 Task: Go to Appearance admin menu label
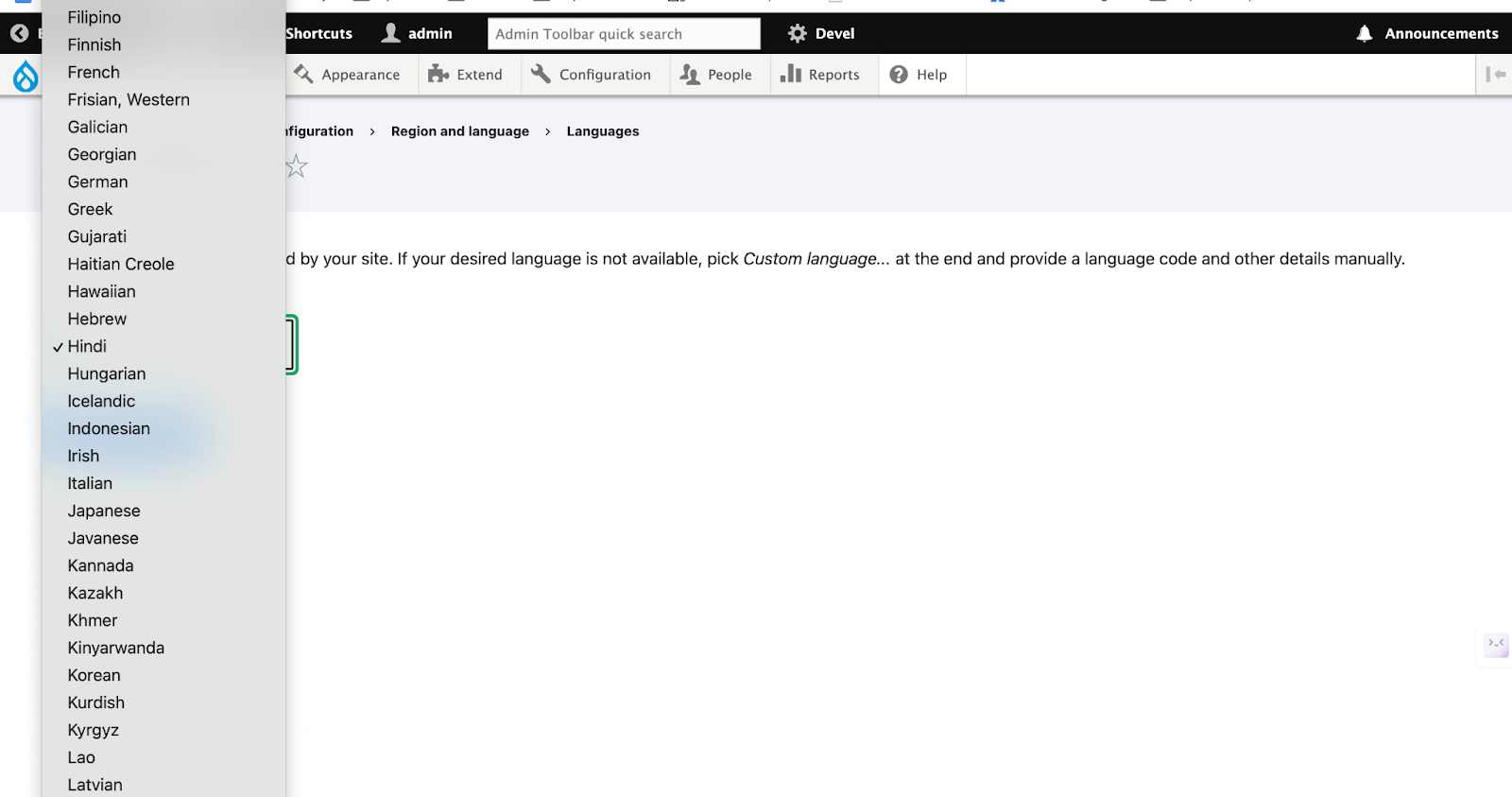360,75
